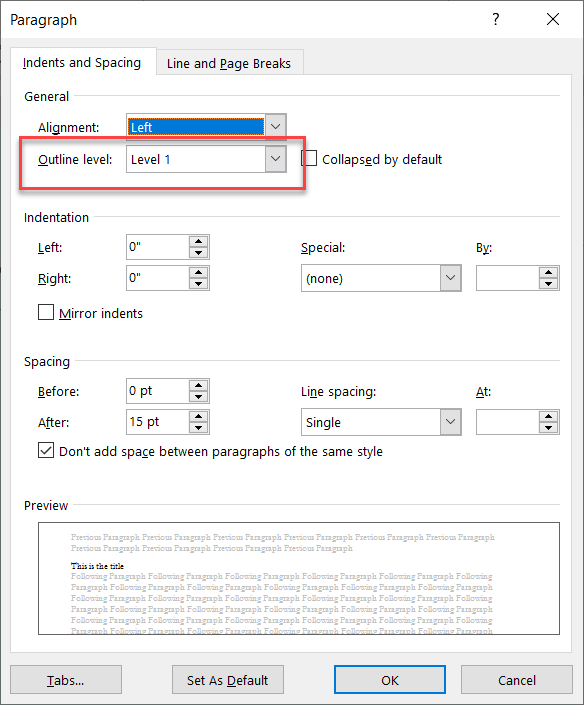Image resolution: width=584 pixels, height=705 pixels.
Task: Decrease After spacing with down arrow
Action: (199, 428)
